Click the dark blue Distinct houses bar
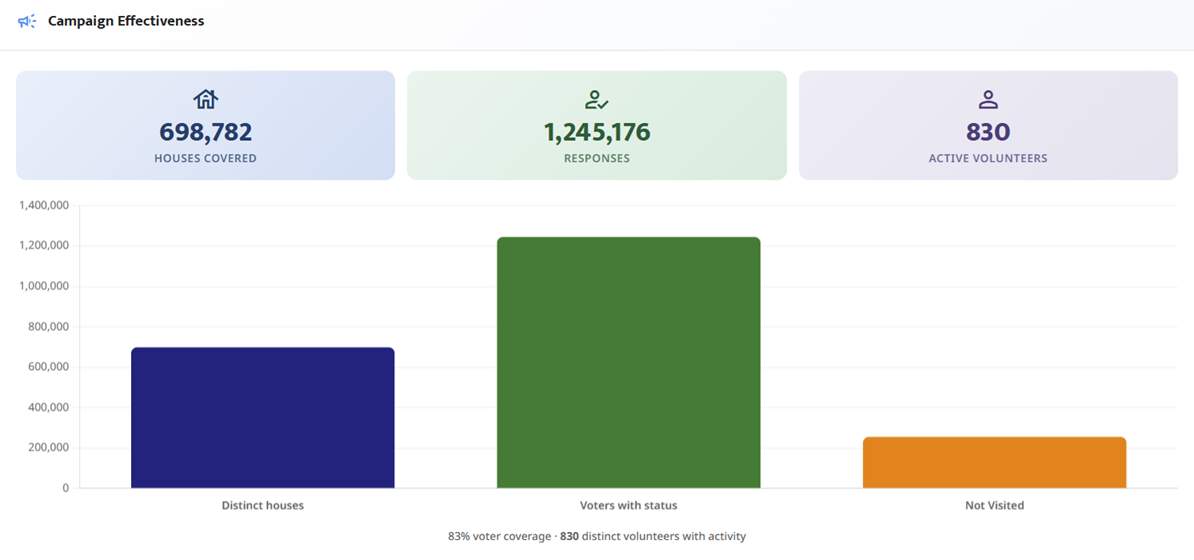This screenshot has width=1194, height=560. [263, 418]
